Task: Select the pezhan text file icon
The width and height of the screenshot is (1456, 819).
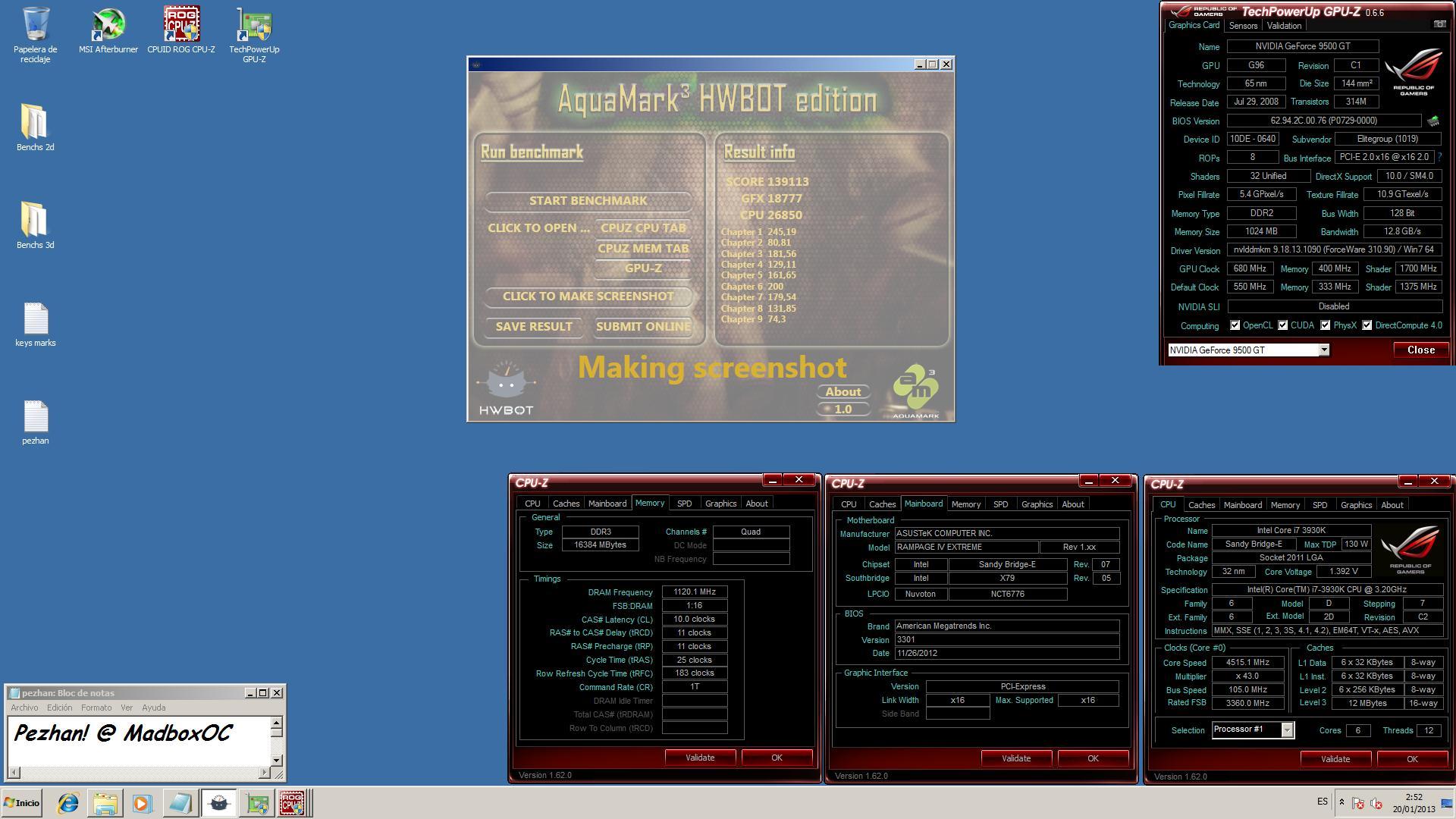Action: (36, 422)
